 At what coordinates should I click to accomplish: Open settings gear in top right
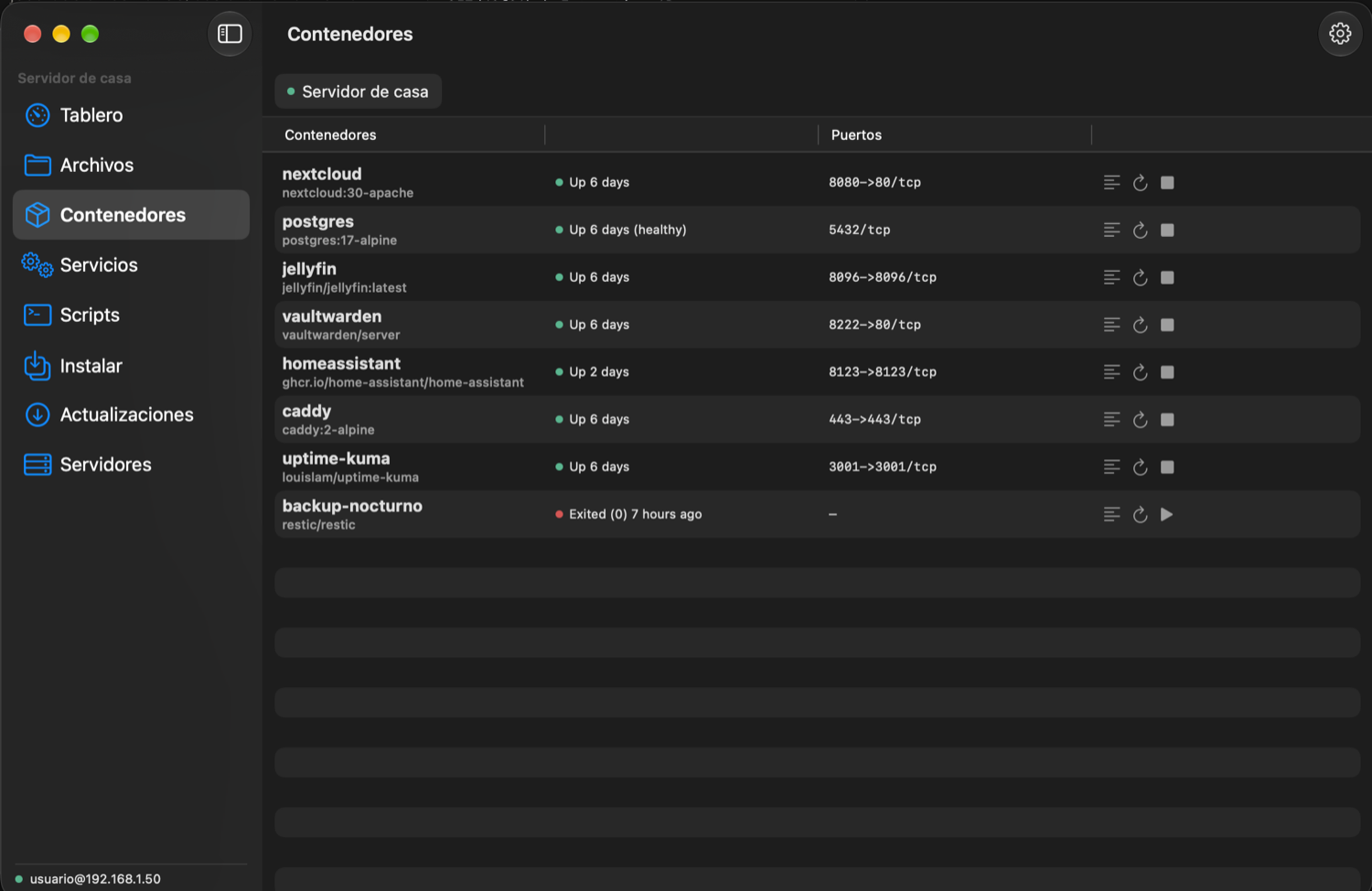click(x=1340, y=34)
